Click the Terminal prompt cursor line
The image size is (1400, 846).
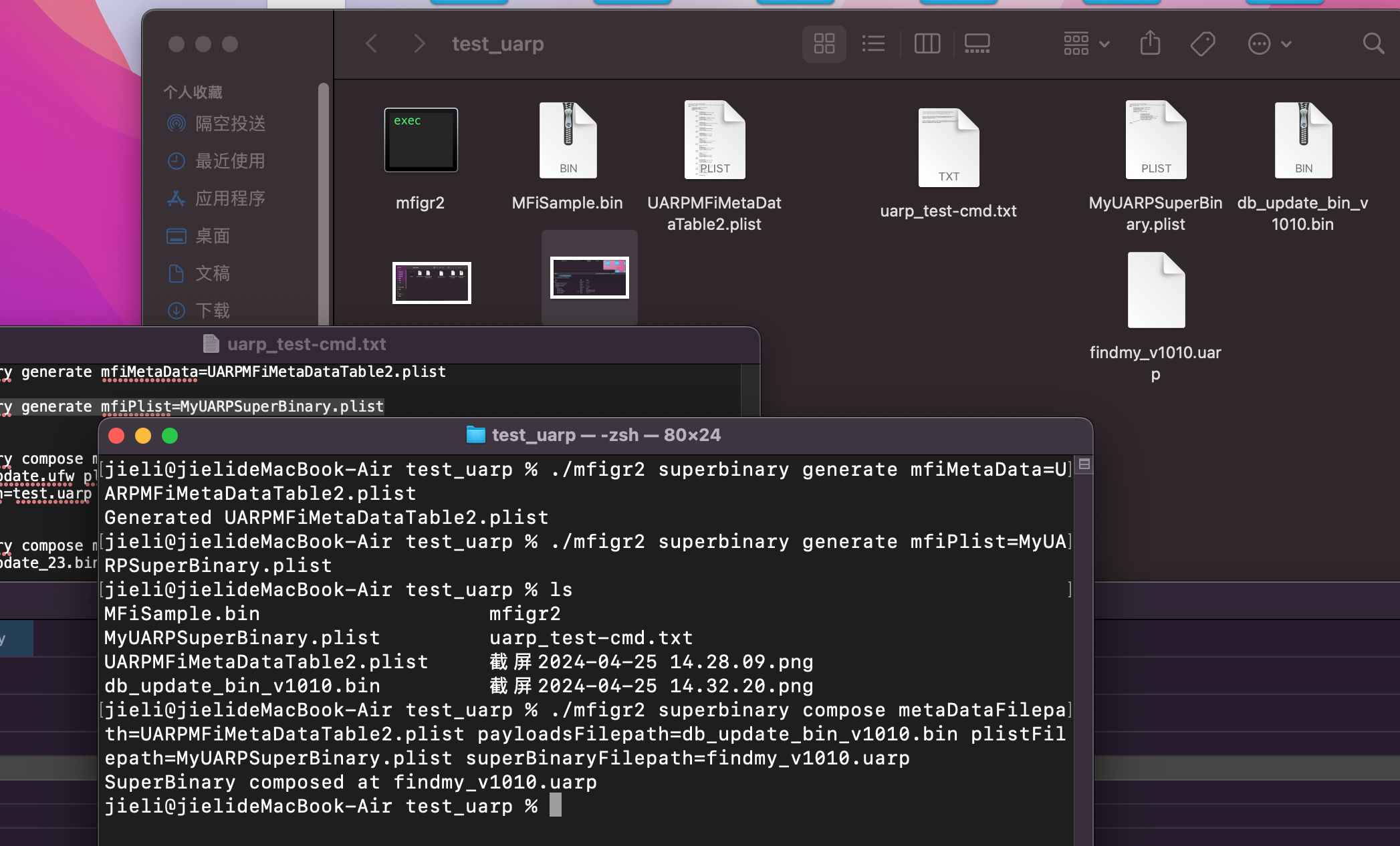click(333, 806)
